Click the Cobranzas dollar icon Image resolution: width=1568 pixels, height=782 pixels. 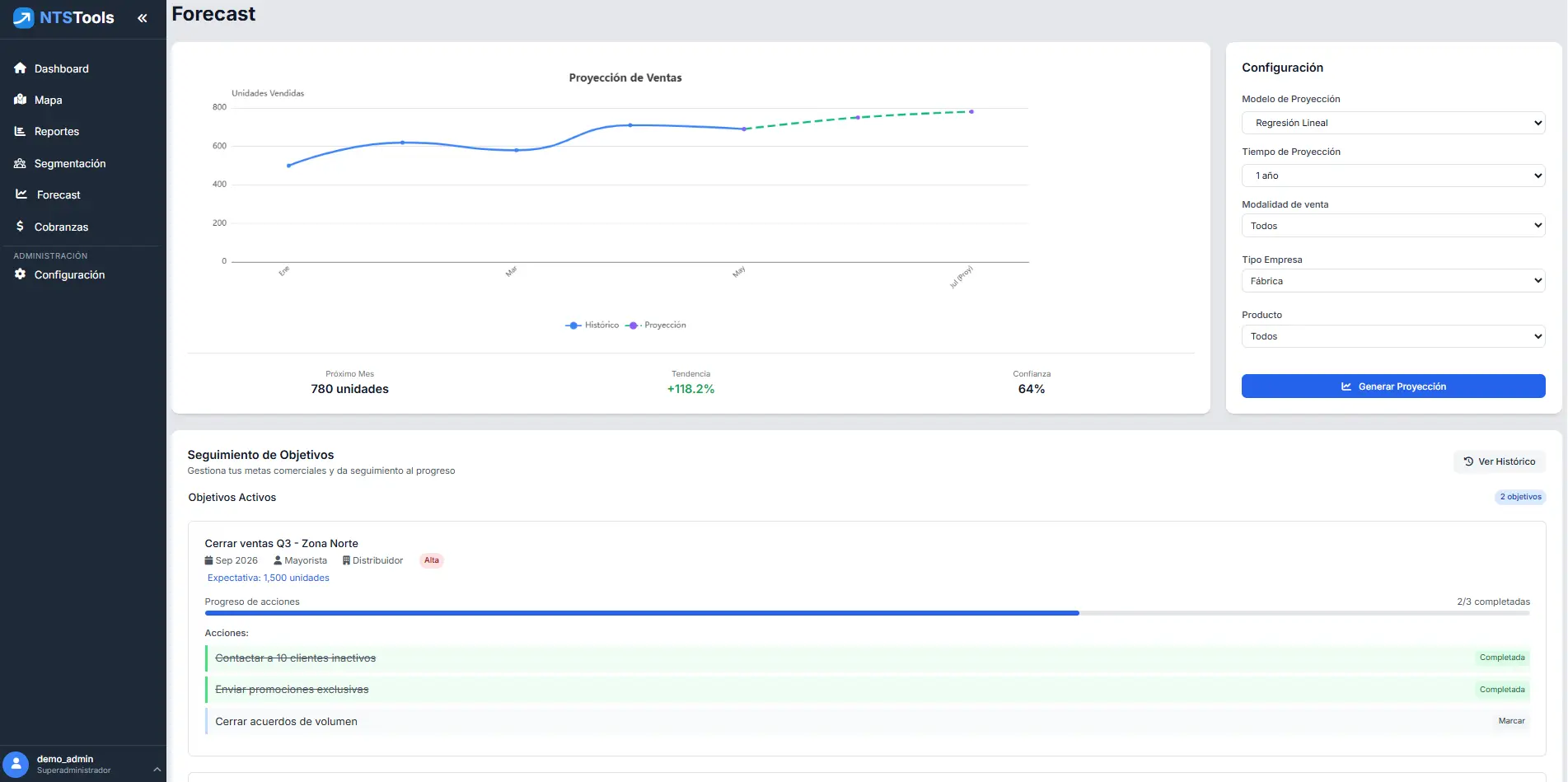(21, 226)
